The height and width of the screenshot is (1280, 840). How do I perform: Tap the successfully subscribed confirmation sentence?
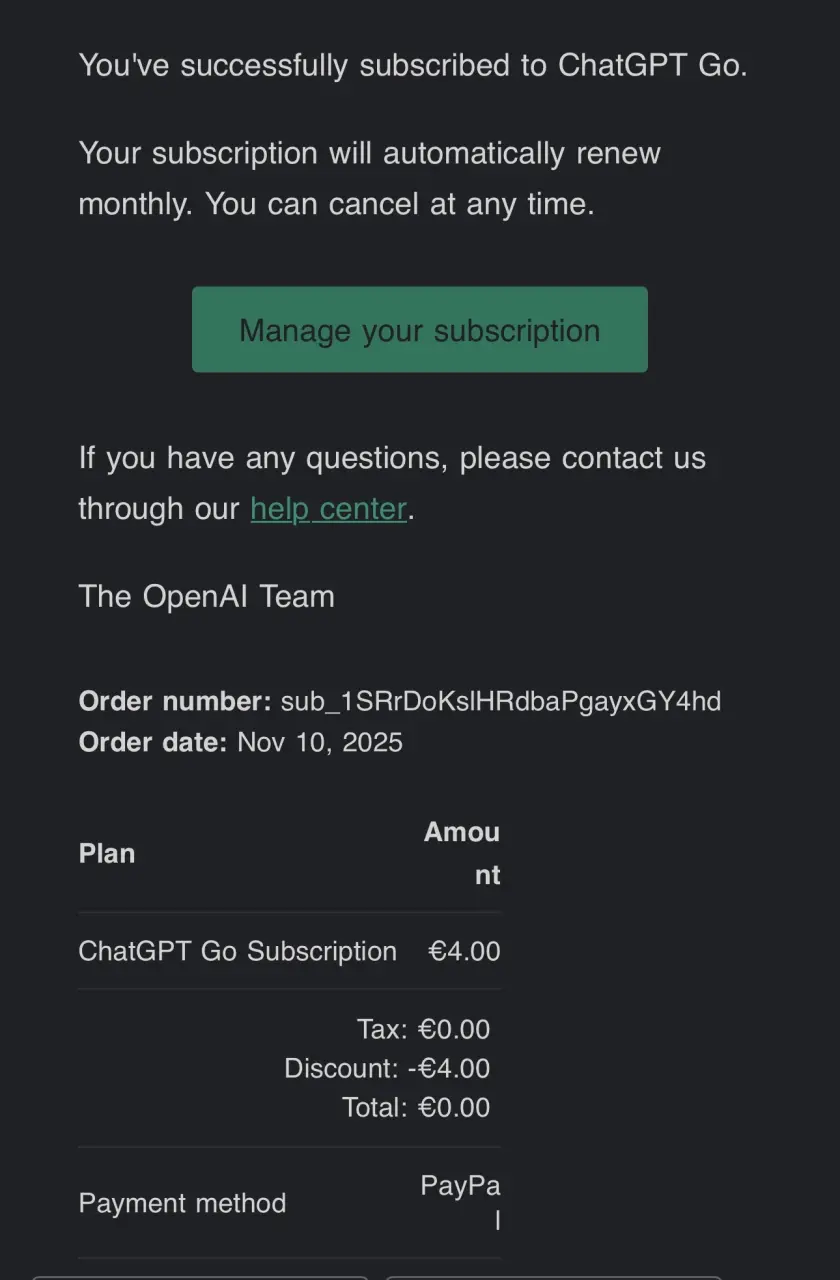(x=413, y=66)
